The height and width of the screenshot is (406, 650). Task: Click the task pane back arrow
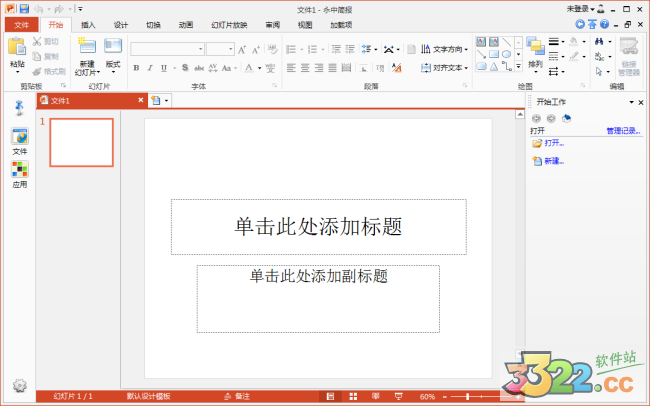pos(536,119)
